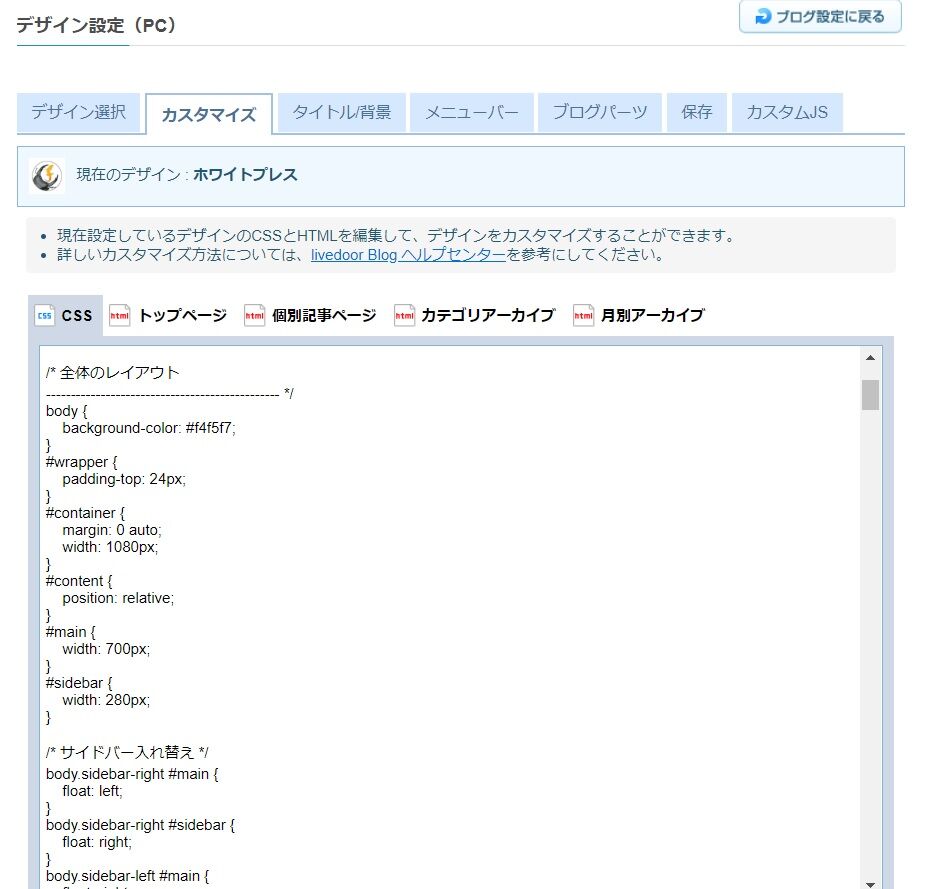The height and width of the screenshot is (889, 927).
Task: Switch to the デザイン選択 tab
Action: pyautogui.click(x=79, y=113)
